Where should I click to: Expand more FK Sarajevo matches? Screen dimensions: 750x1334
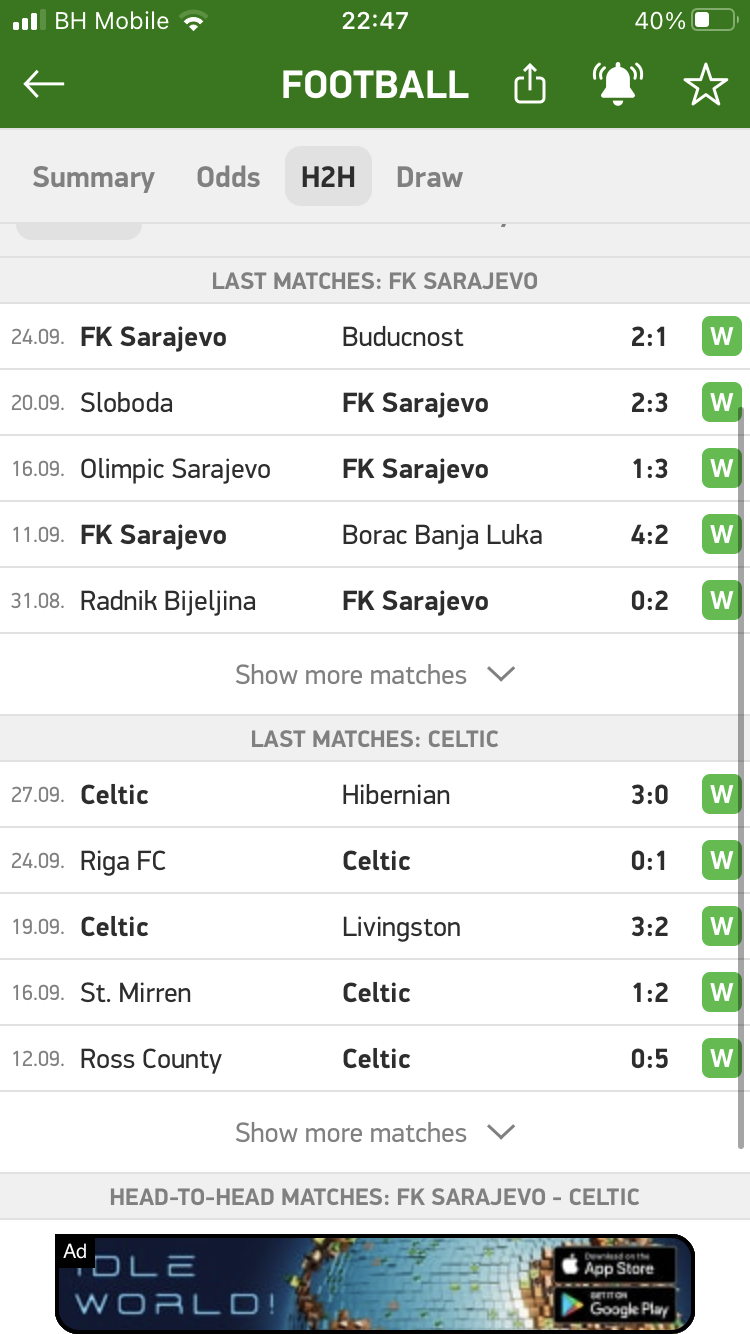tap(375, 675)
